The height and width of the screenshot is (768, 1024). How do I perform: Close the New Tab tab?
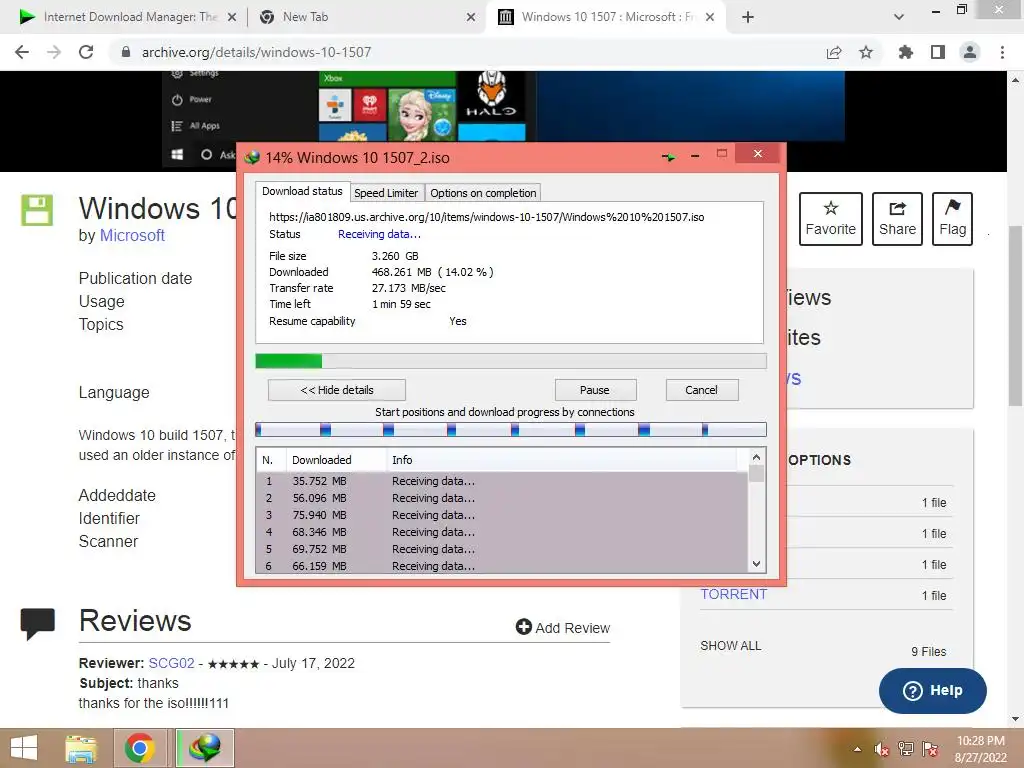pos(471,18)
